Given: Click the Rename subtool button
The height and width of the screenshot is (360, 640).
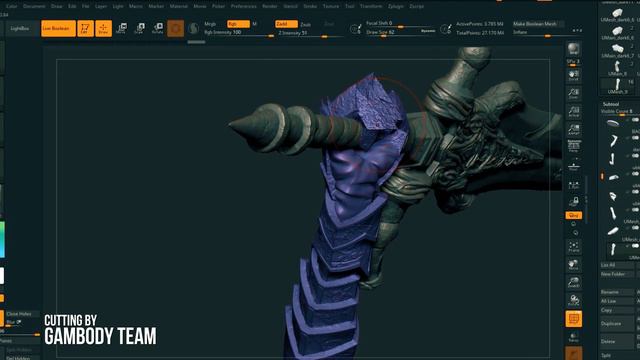Looking at the screenshot, I should [x=617, y=292].
